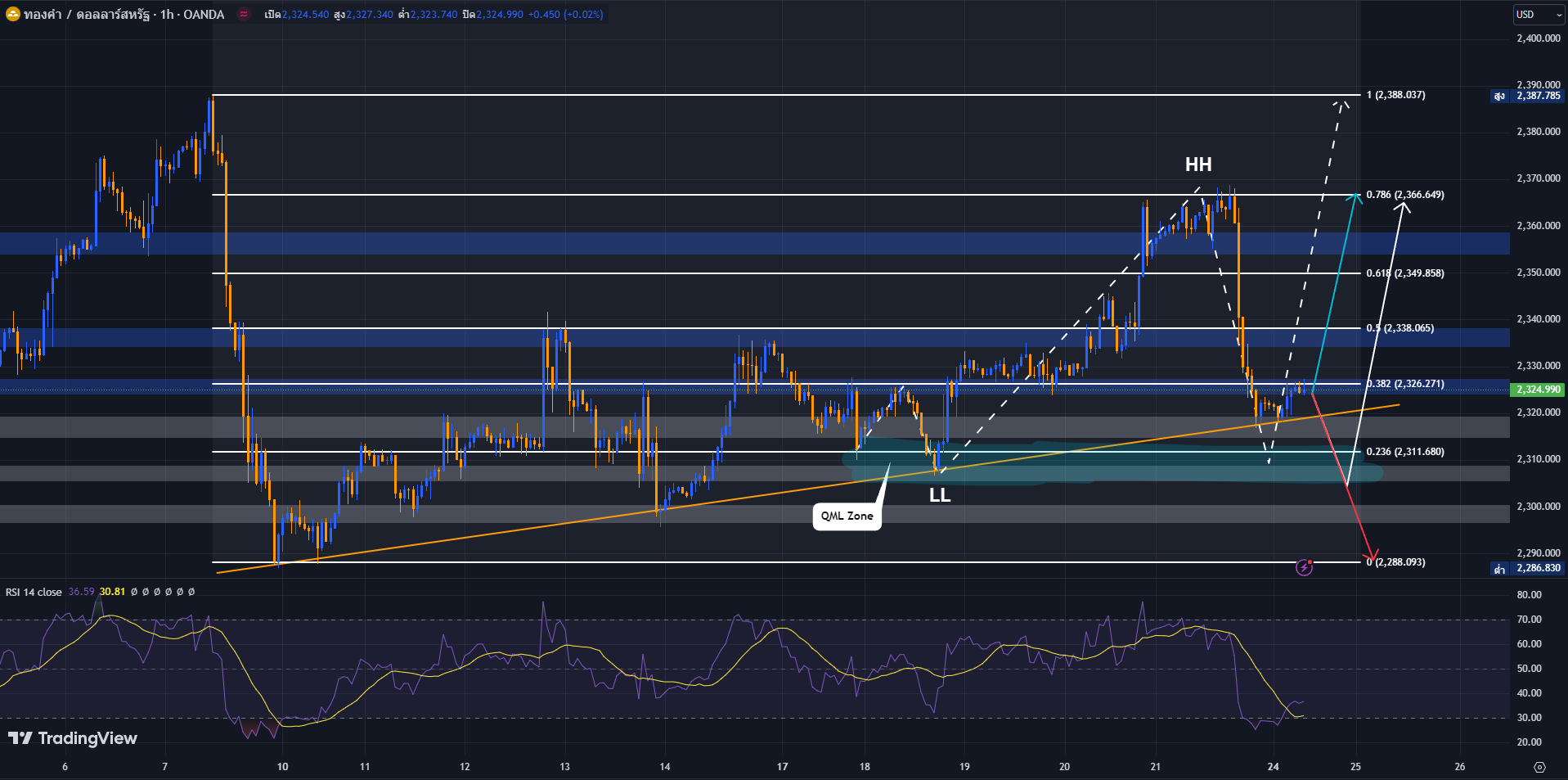1568x780 pixels.
Task: Open the purple lightning event icon
Action: click(1304, 566)
